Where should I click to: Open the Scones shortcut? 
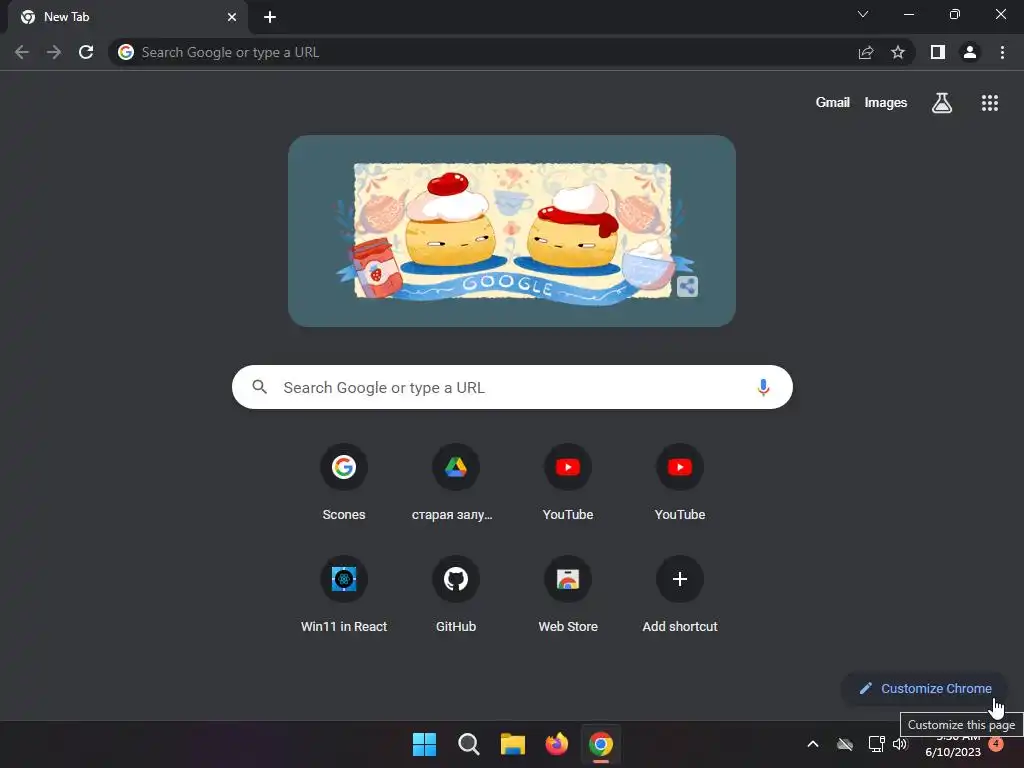tap(344, 482)
